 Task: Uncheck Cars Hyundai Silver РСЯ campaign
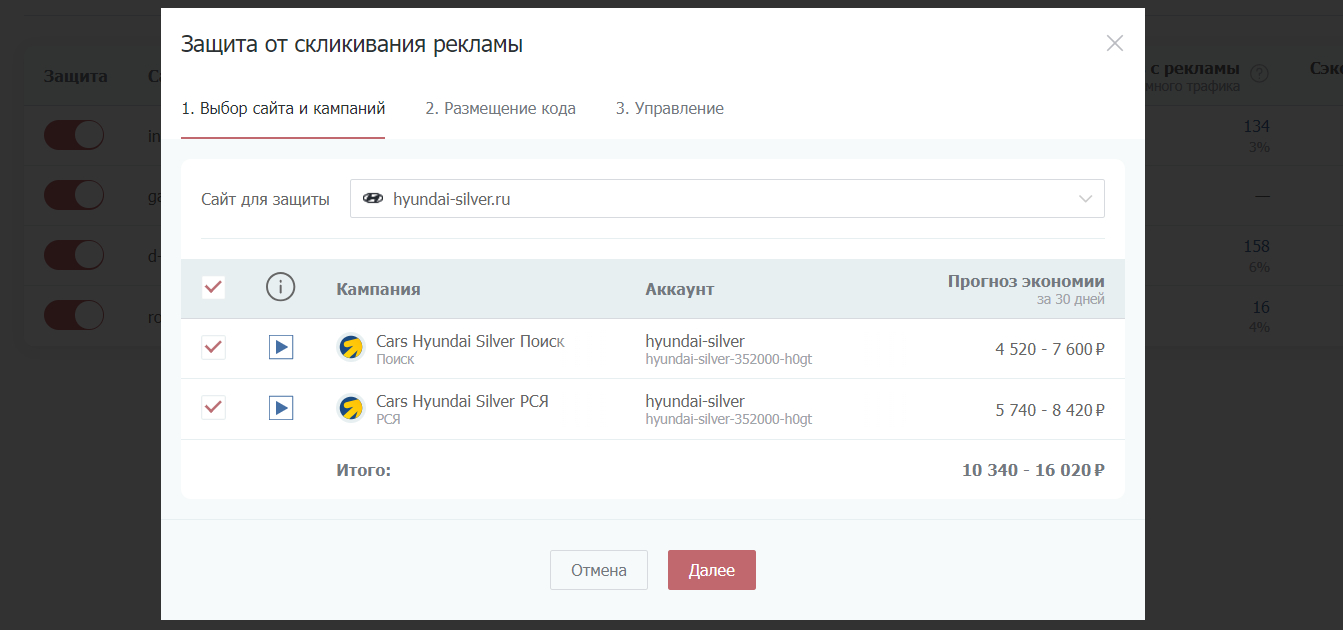214,408
